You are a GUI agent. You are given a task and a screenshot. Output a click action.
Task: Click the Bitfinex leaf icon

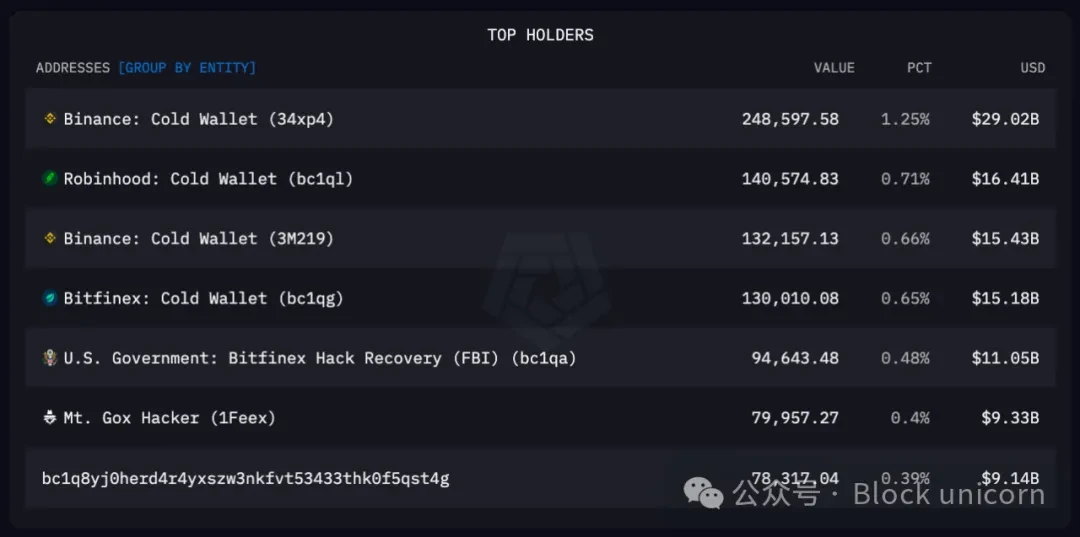click(x=50, y=299)
